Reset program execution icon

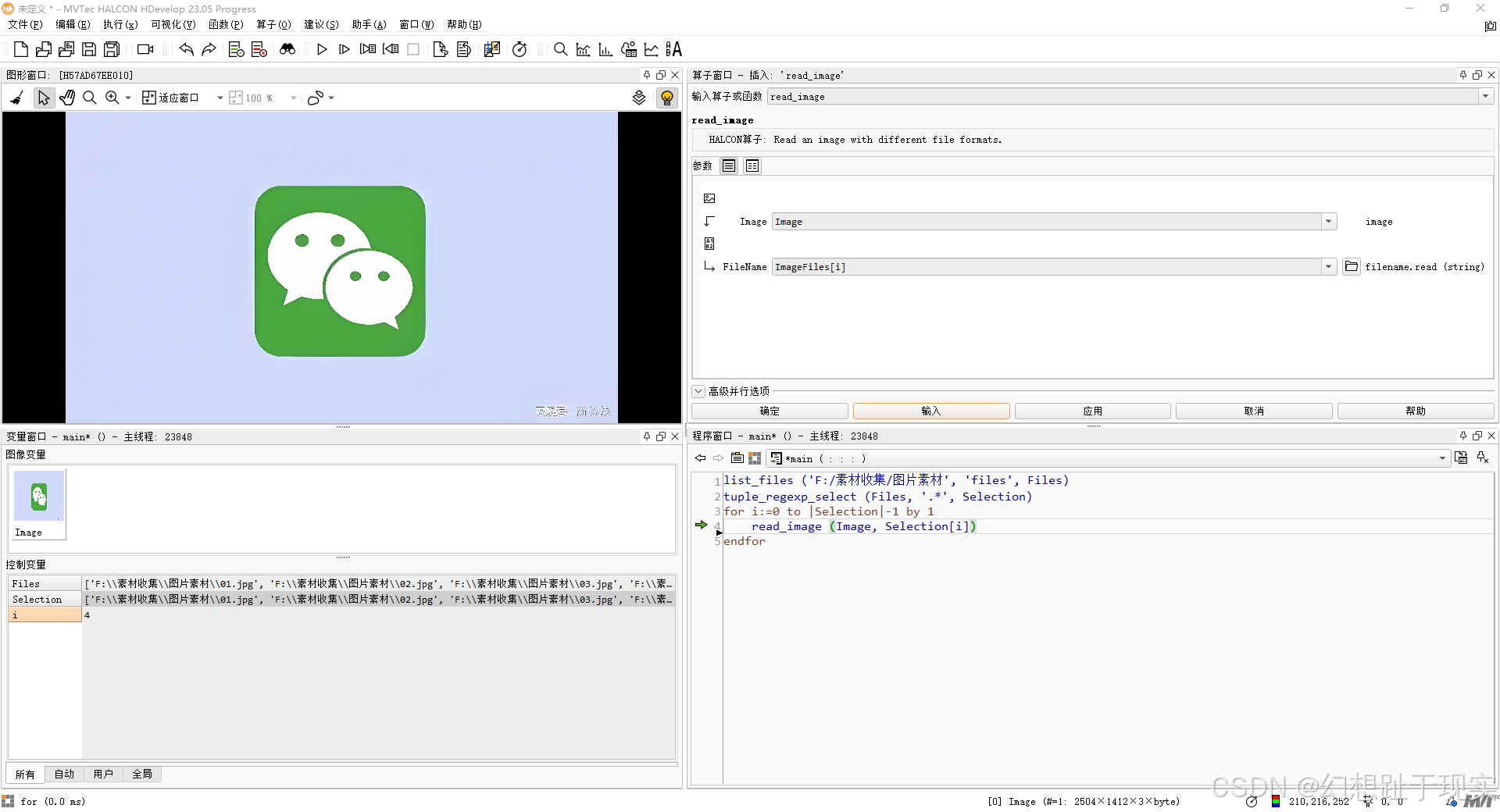tap(441, 49)
